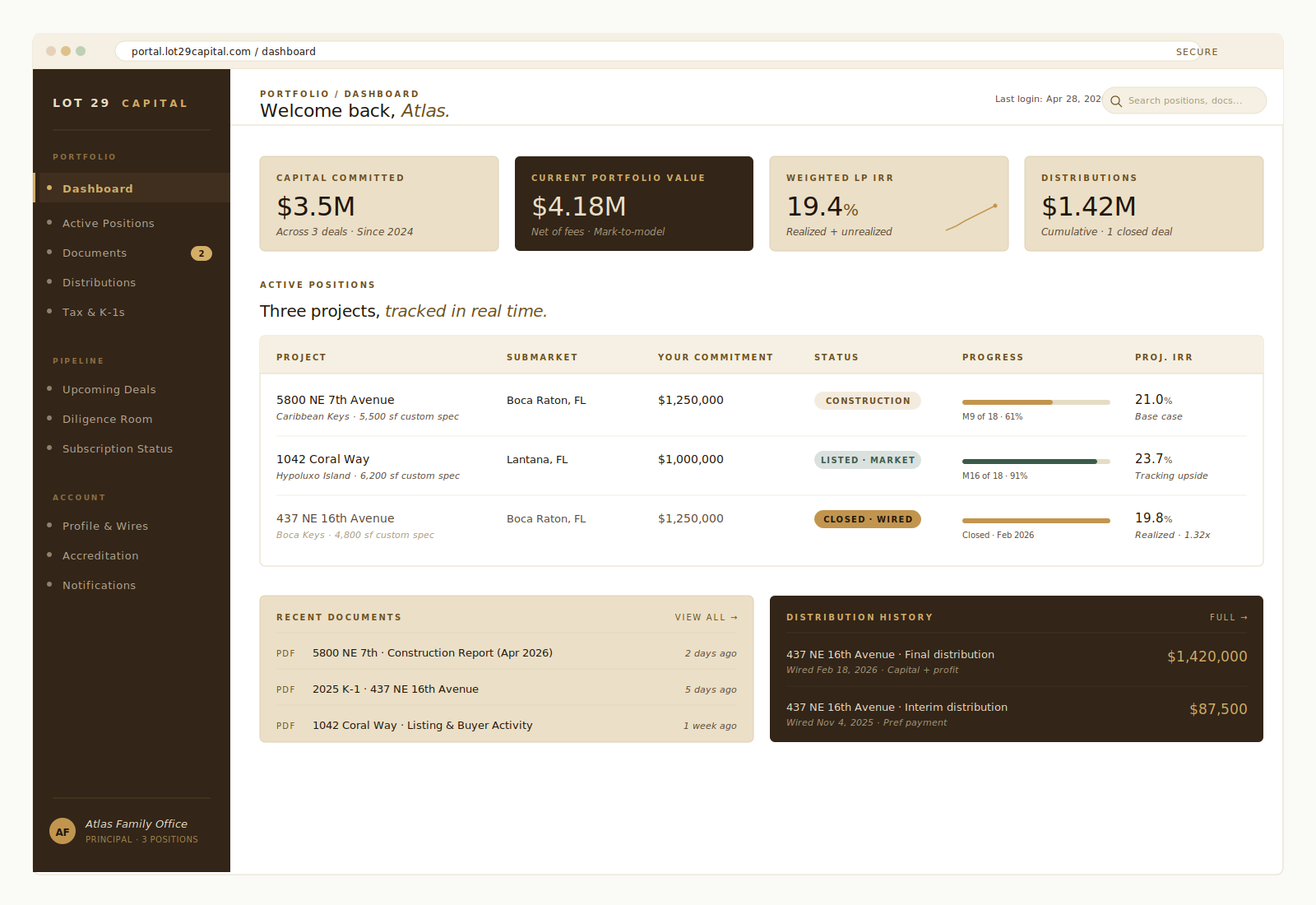Open the Dashboard sidebar item
1316x905 pixels.
click(132, 188)
